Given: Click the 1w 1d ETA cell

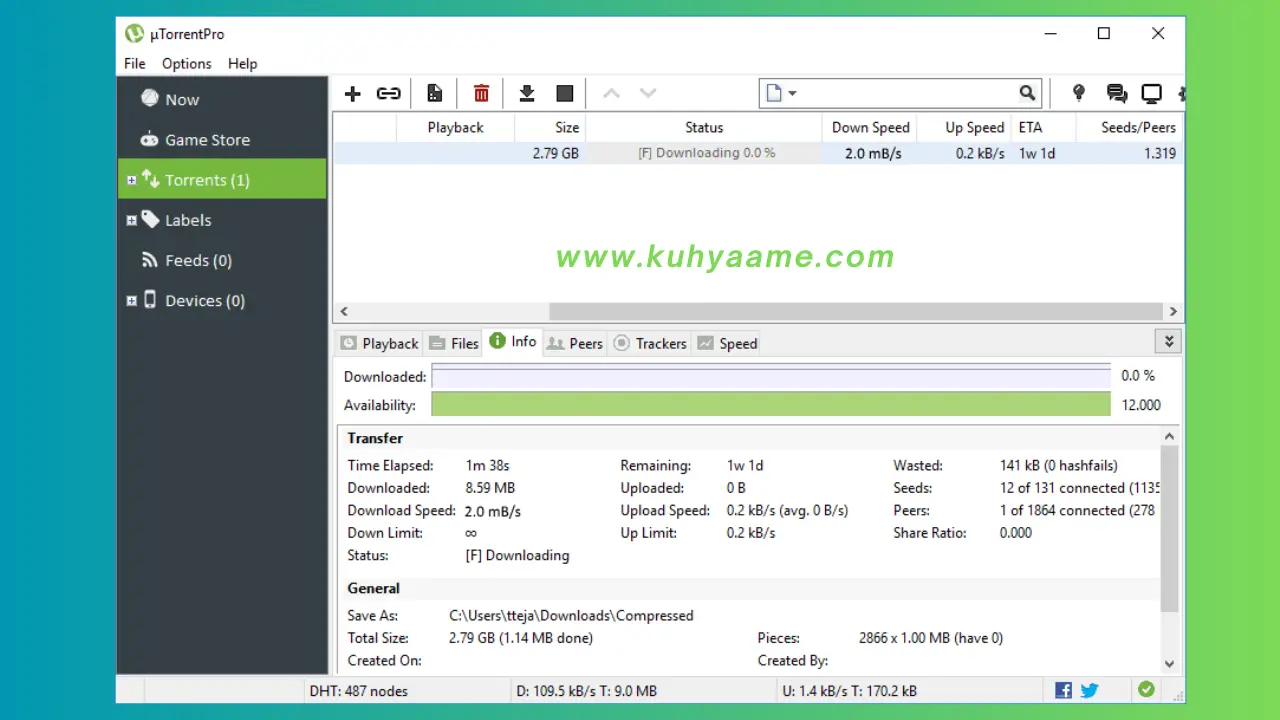Looking at the screenshot, I should tap(1037, 153).
